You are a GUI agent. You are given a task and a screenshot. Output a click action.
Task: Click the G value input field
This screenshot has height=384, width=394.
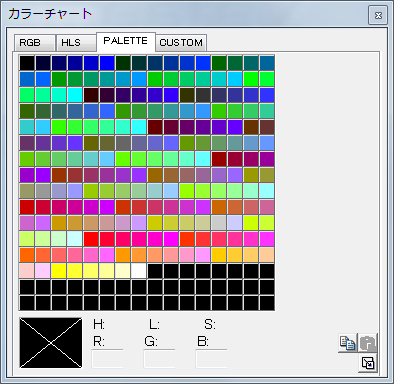point(159,359)
